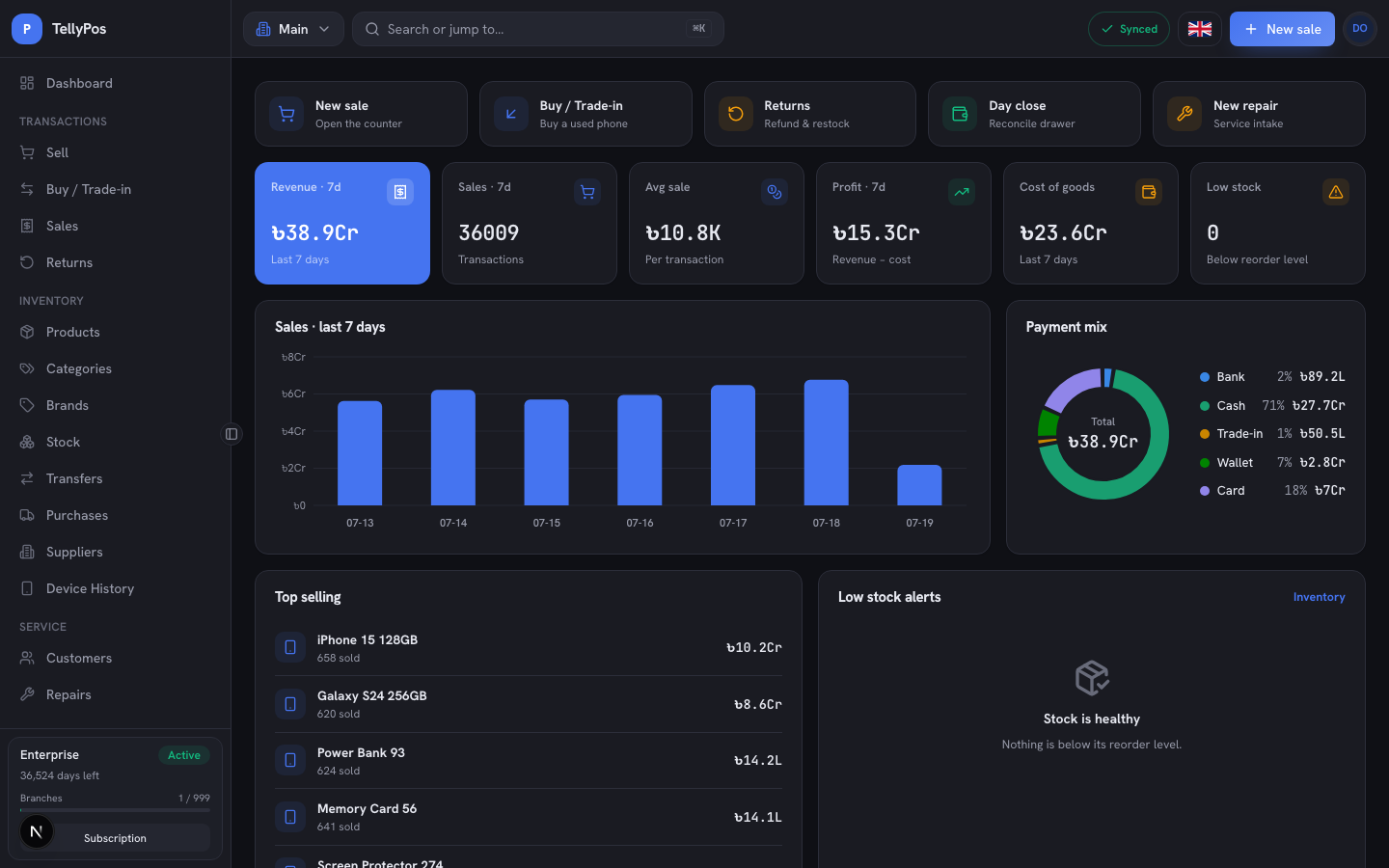1389x868 pixels.
Task: Open Sales in the sidebar
Action: [x=115, y=226]
